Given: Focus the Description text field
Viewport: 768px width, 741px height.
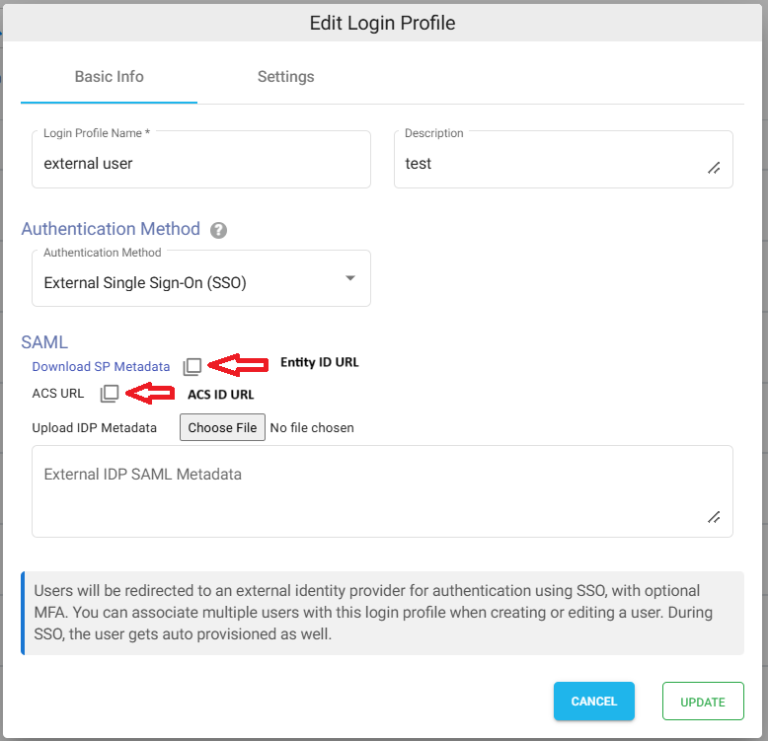Looking at the screenshot, I should coord(563,159).
